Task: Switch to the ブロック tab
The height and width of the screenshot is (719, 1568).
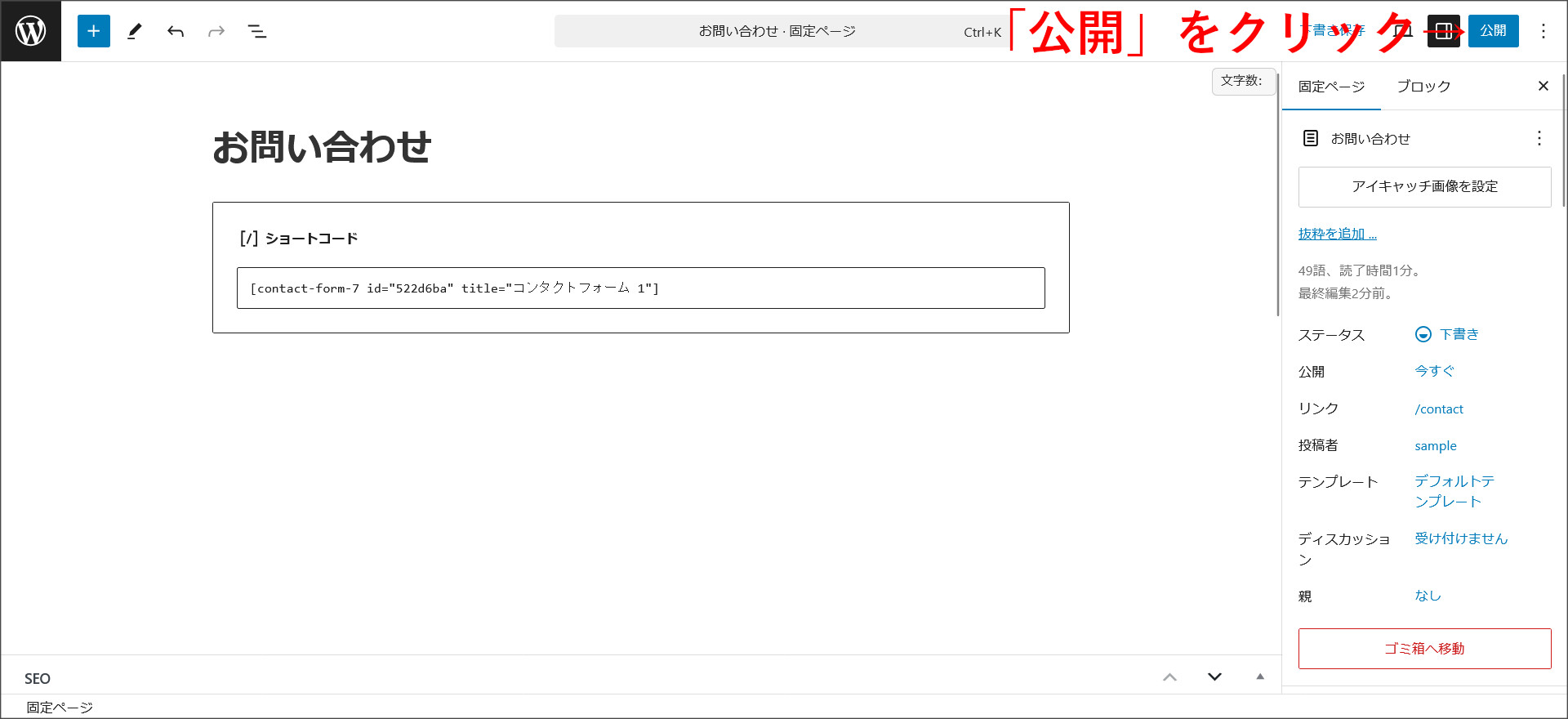Action: coord(1423,86)
